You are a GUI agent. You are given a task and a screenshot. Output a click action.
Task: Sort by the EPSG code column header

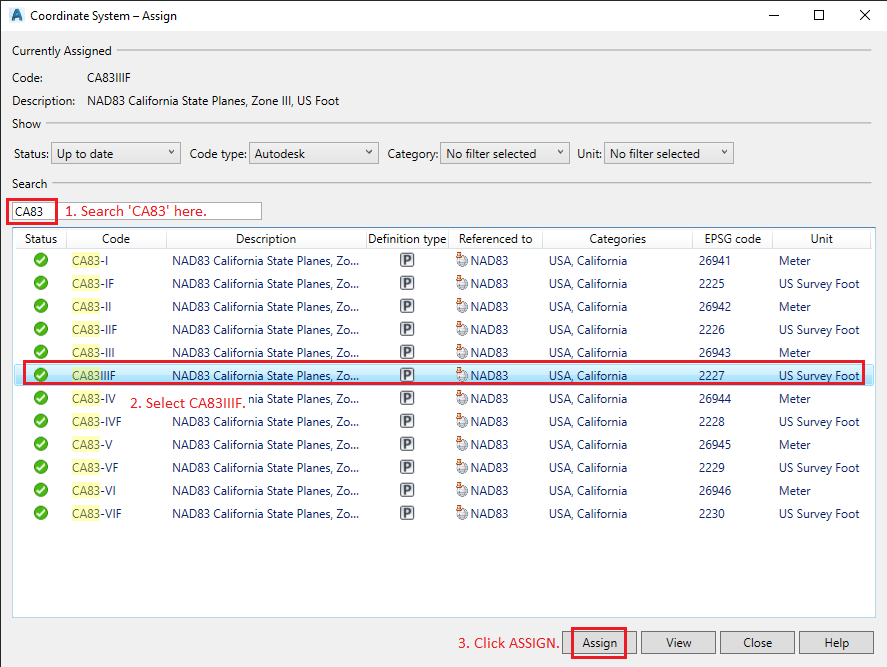(733, 239)
